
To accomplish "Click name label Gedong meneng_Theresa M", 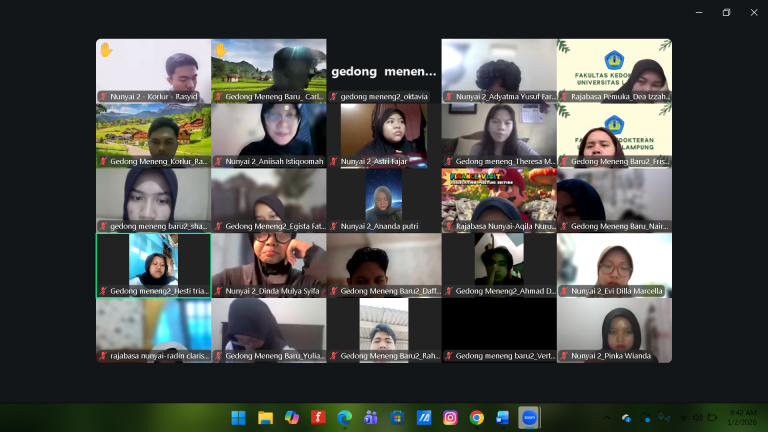I will click(505, 161).
